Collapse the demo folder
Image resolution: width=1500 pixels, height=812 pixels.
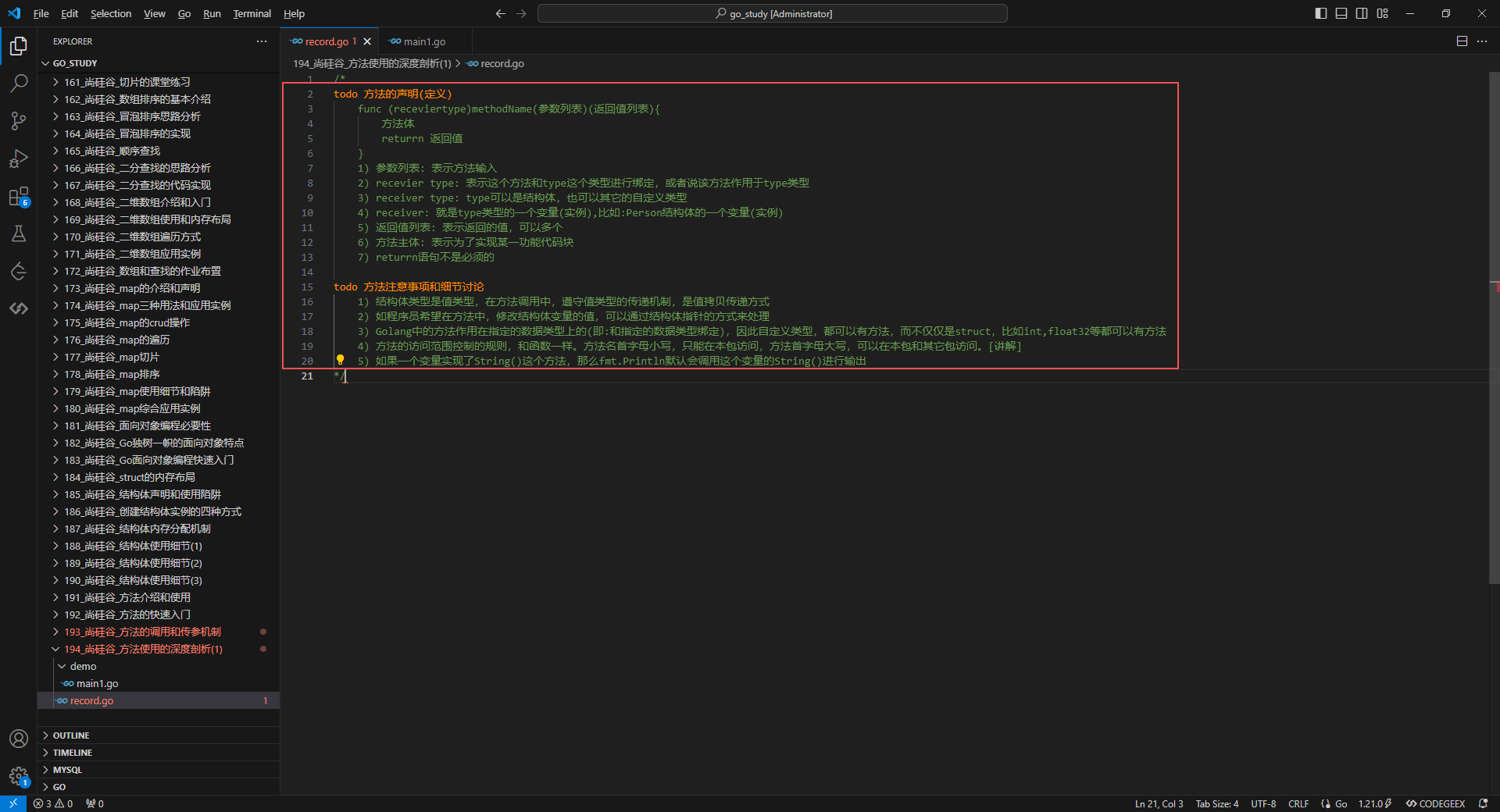point(159,666)
